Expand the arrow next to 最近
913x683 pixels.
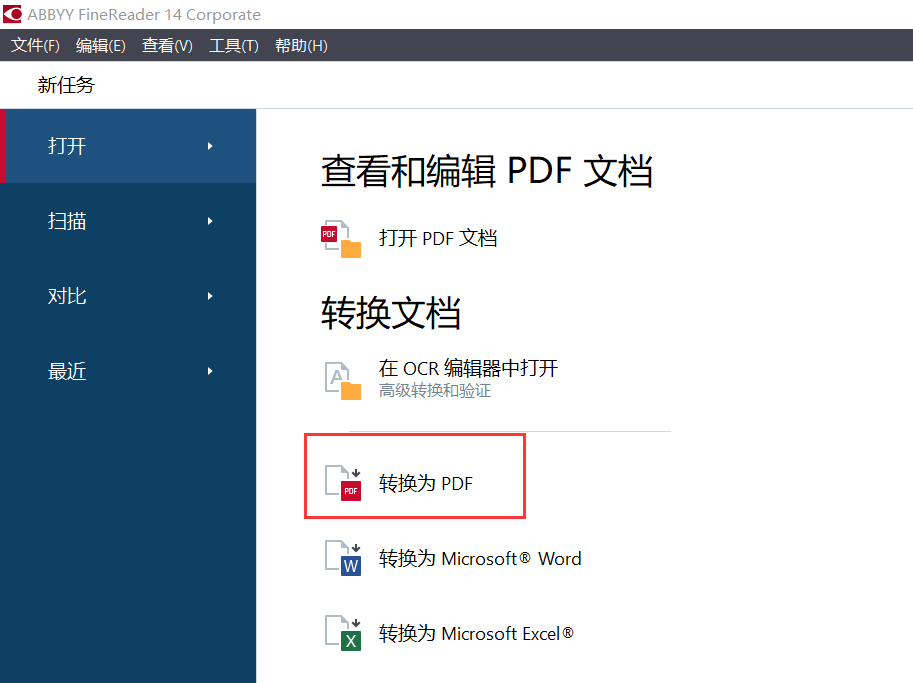click(x=210, y=371)
